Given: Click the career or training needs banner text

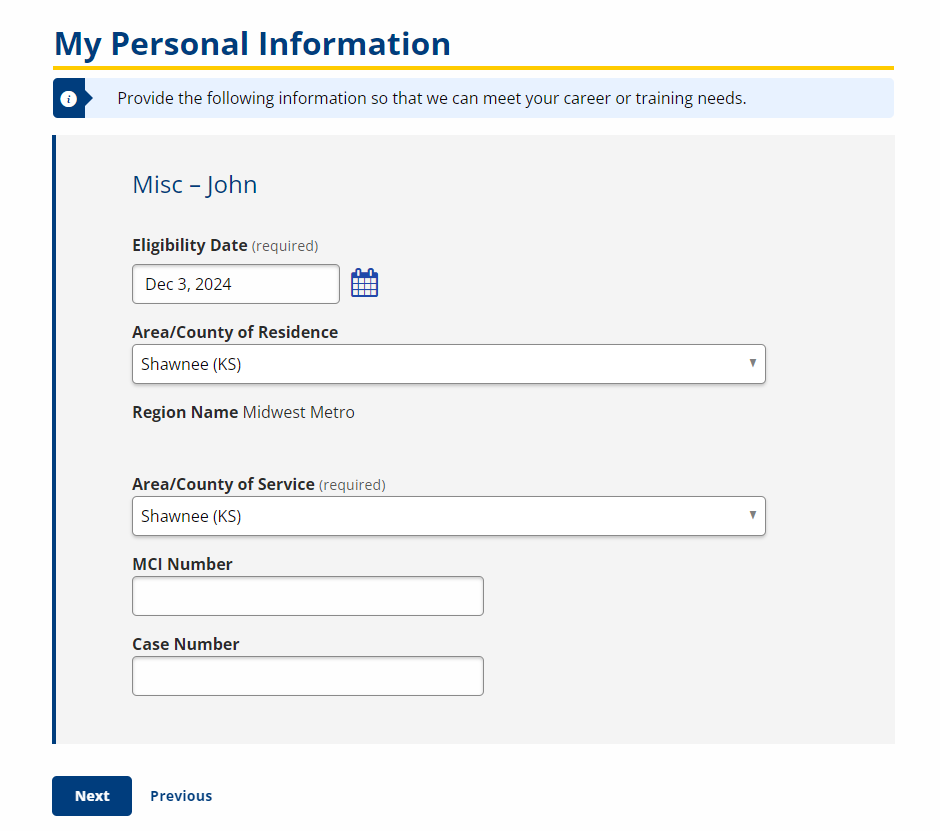Looking at the screenshot, I should 432,98.
